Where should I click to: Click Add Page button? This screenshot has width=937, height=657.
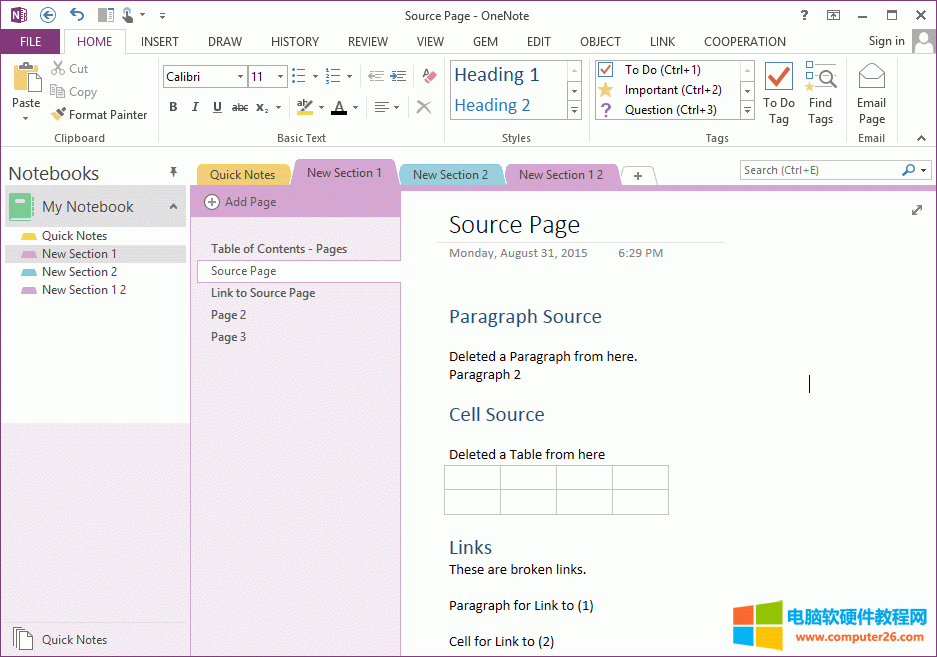click(240, 202)
